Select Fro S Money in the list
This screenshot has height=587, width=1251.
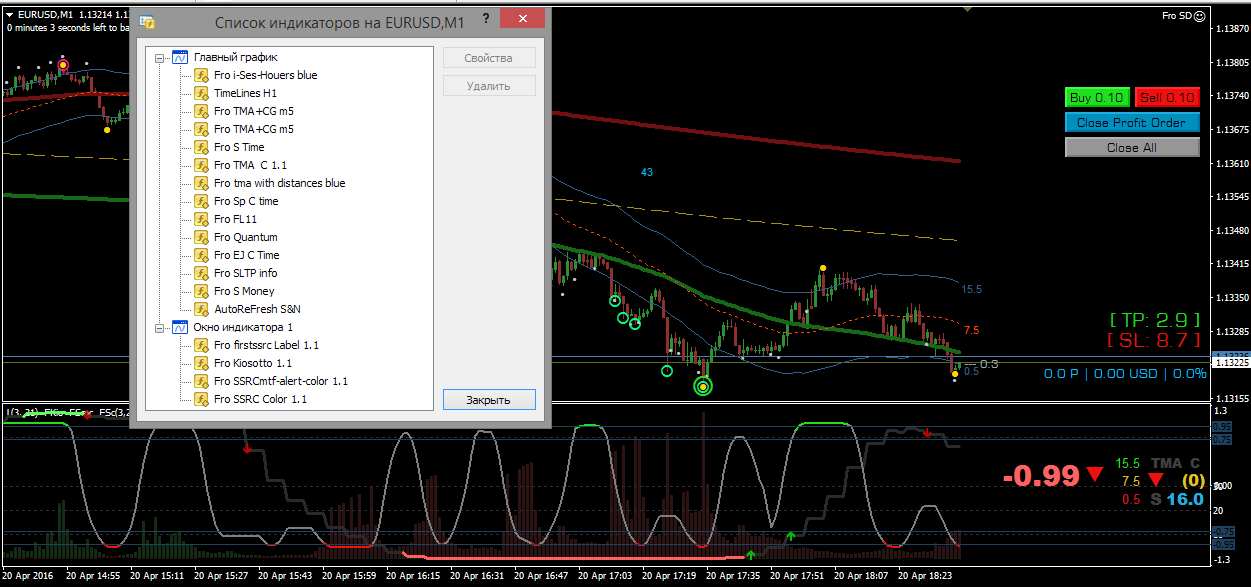(x=244, y=291)
